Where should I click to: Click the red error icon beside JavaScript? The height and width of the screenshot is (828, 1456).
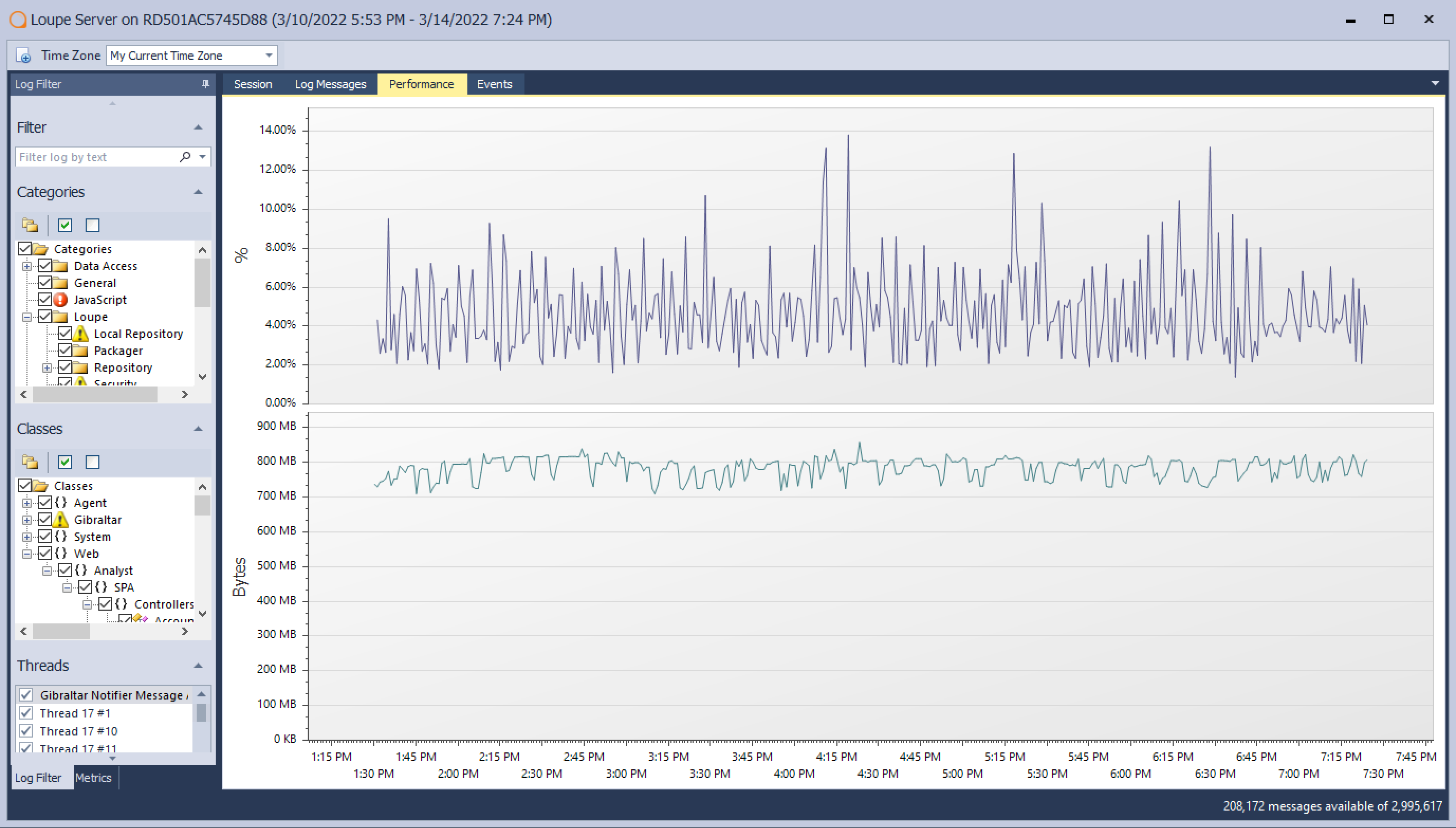click(60, 300)
